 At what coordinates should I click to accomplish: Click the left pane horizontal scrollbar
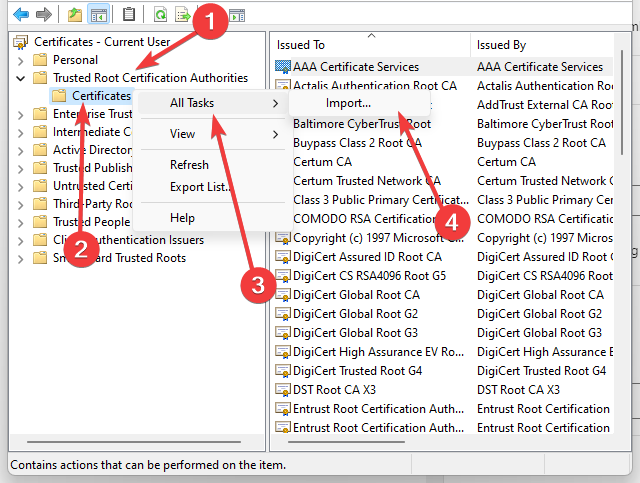(x=134, y=442)
